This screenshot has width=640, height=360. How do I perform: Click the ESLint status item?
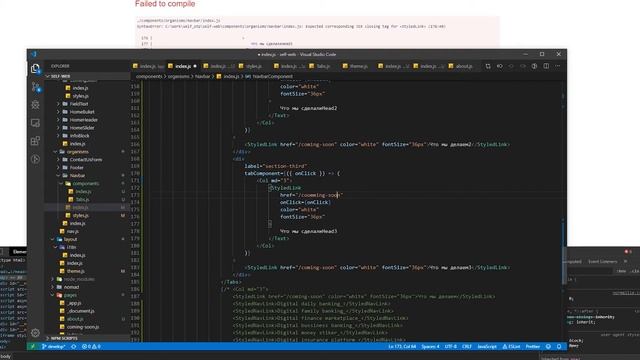click(x=511, y=347)
